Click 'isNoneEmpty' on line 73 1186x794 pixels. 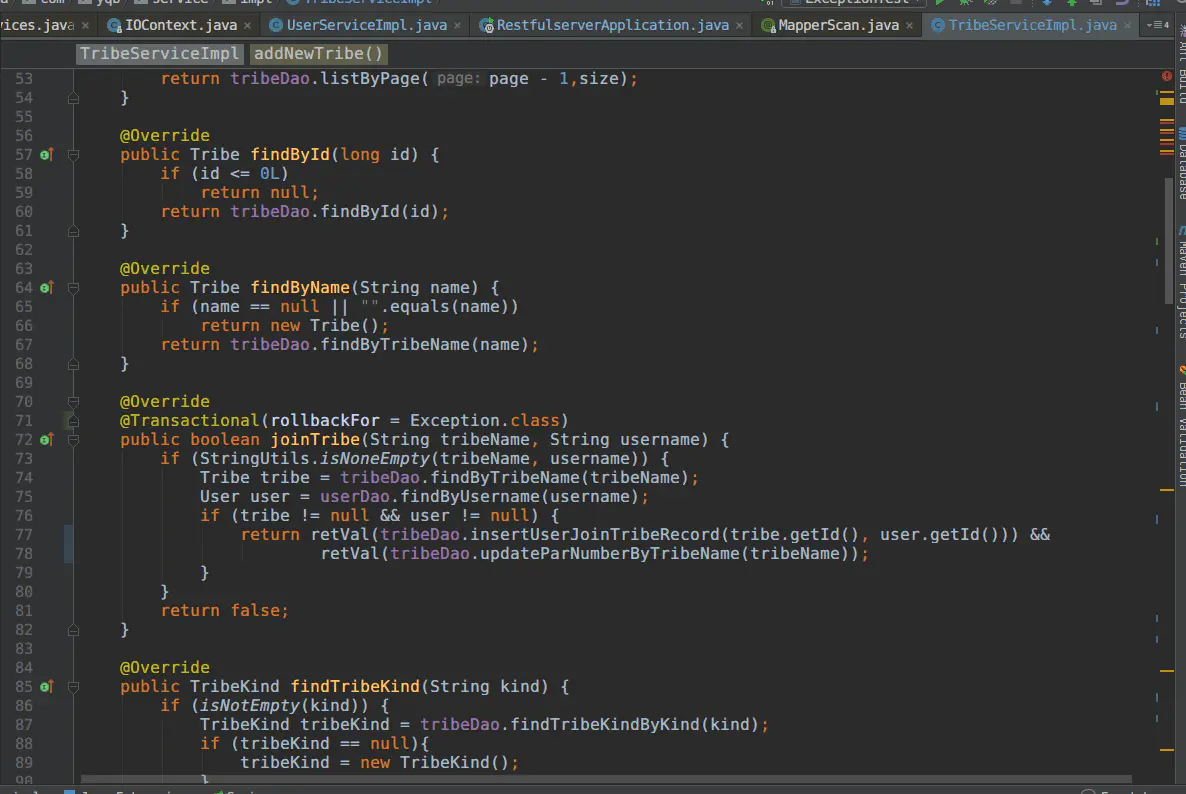point(375,459)
